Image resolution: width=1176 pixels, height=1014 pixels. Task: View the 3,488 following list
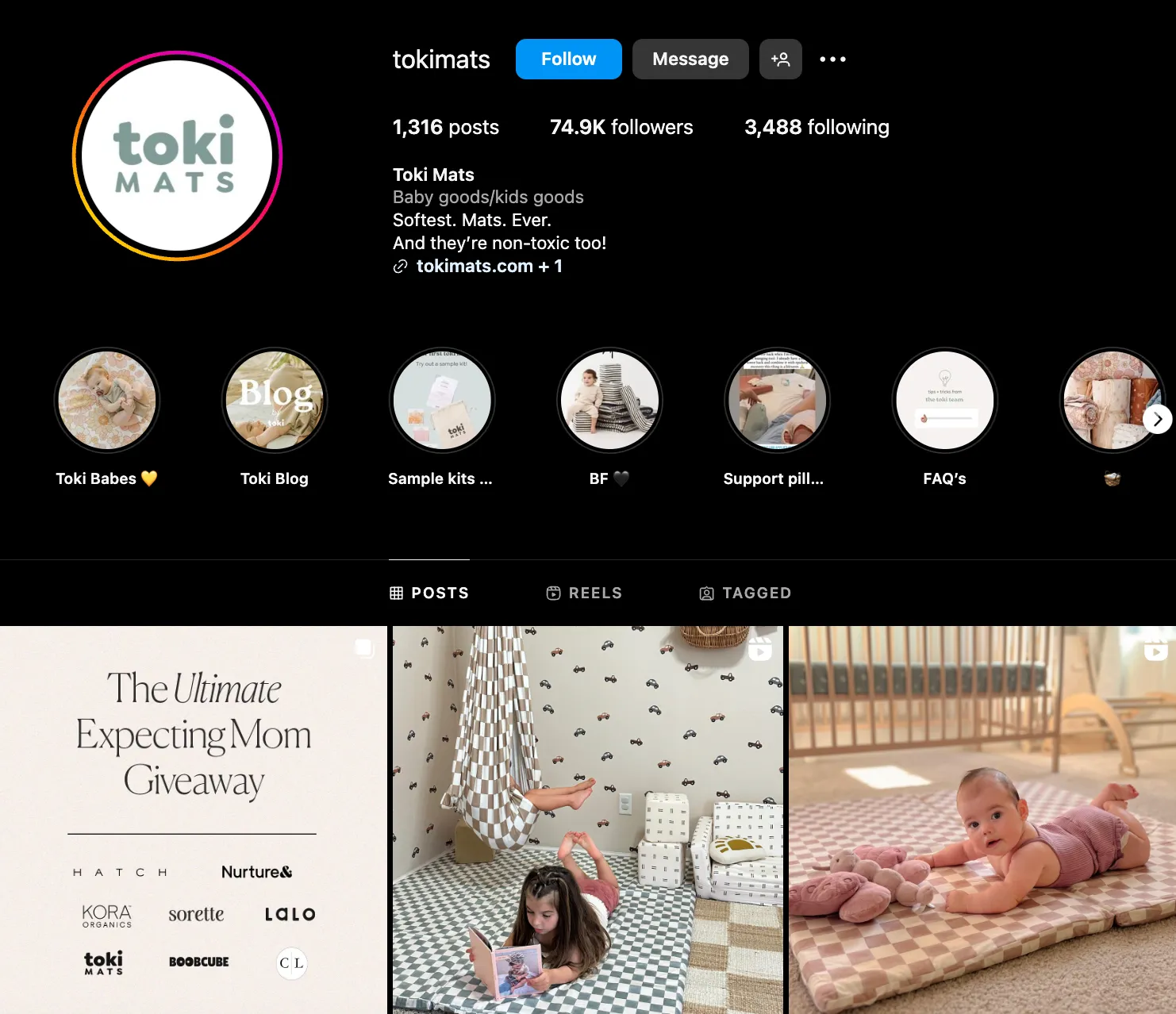click(817, 127)
